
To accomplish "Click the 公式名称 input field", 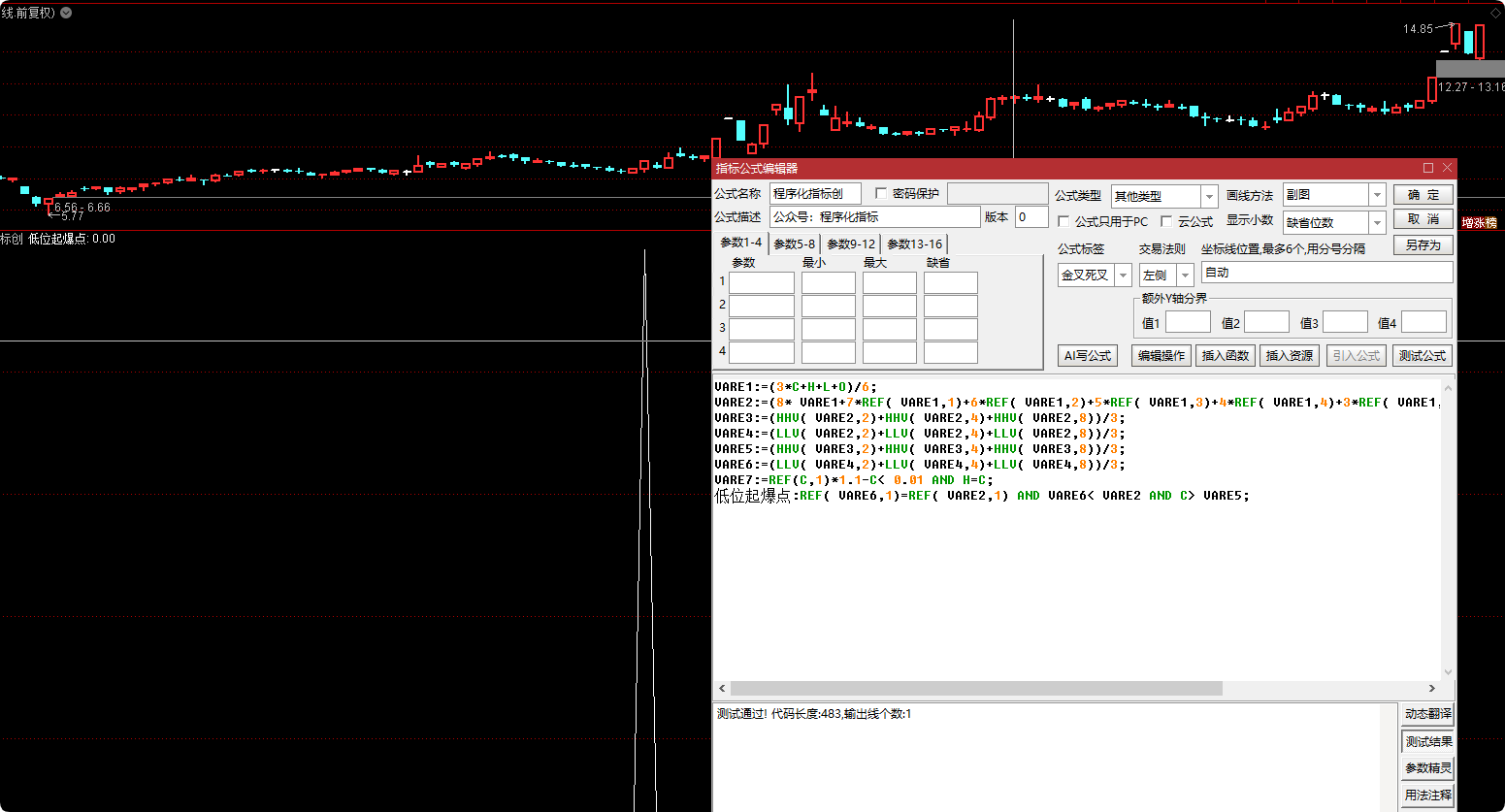I will click(815, 194).
